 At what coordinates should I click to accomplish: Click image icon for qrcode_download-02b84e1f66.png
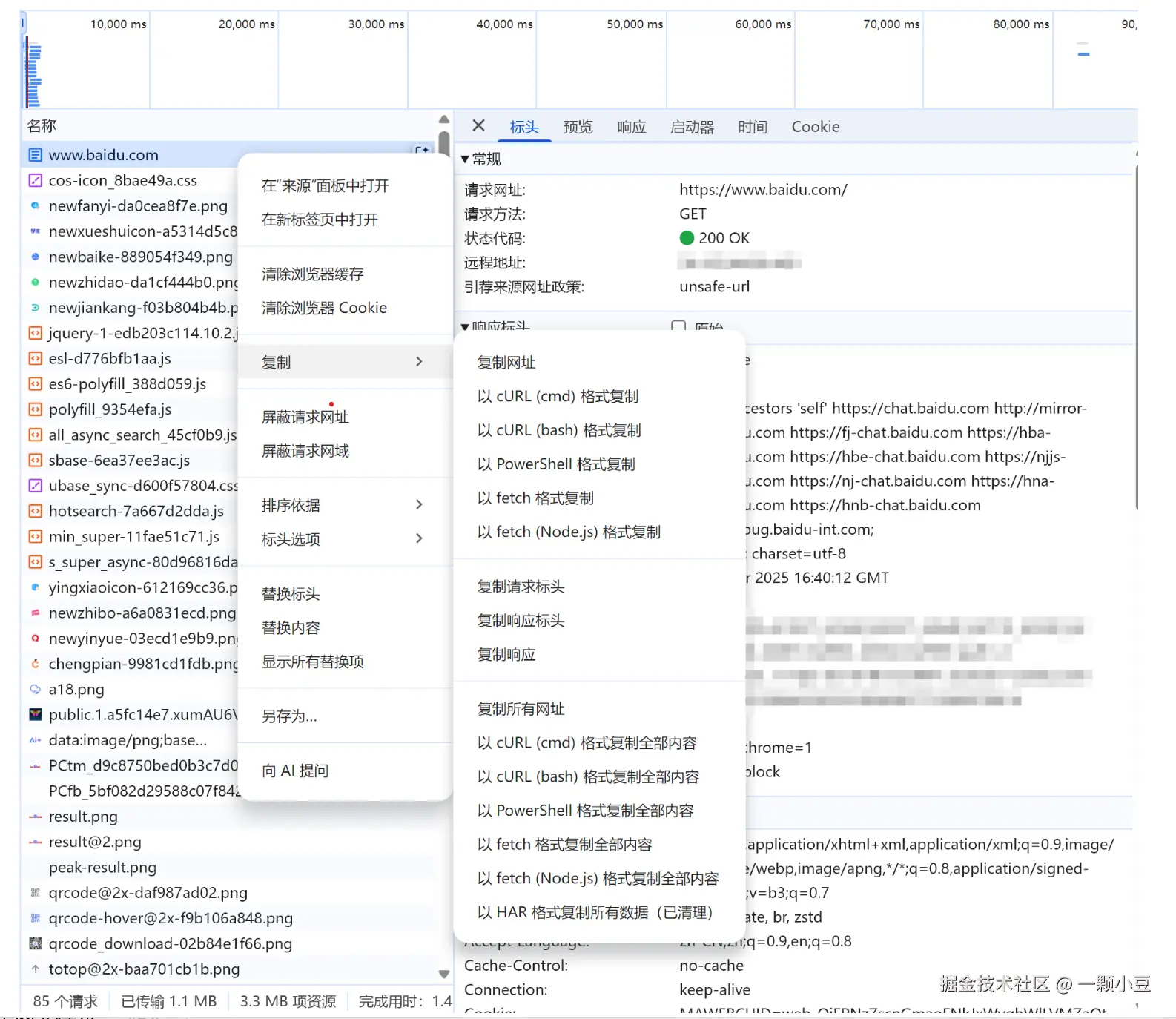(x=35, y=943)
